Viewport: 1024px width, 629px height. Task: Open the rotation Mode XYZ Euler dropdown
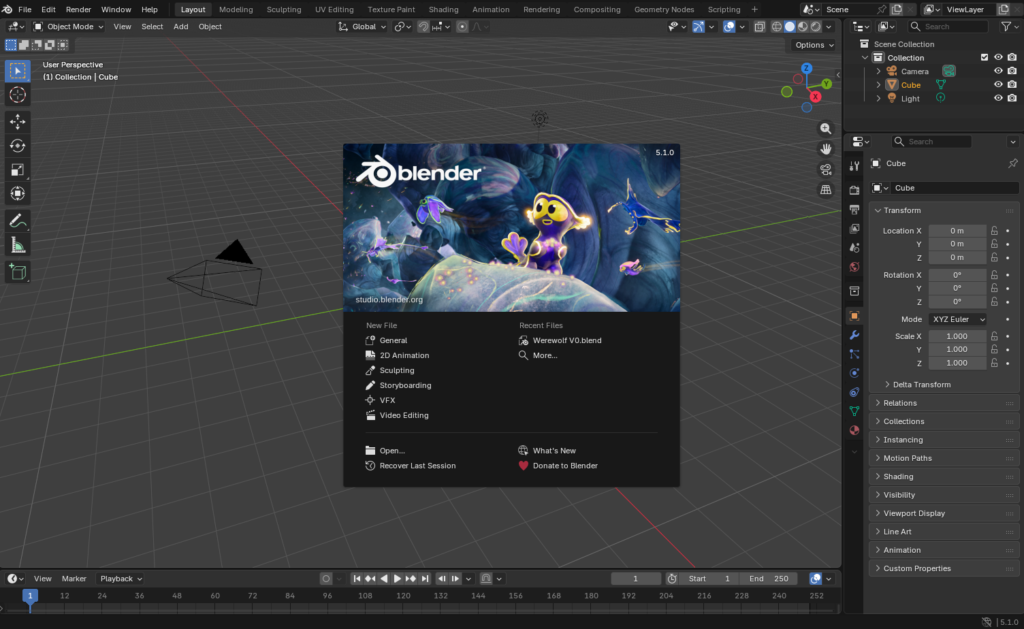tap(958, 319)
